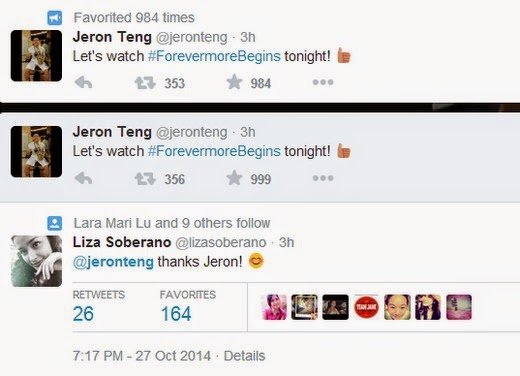Open more options on first tweet

click(x=323, y=82)
